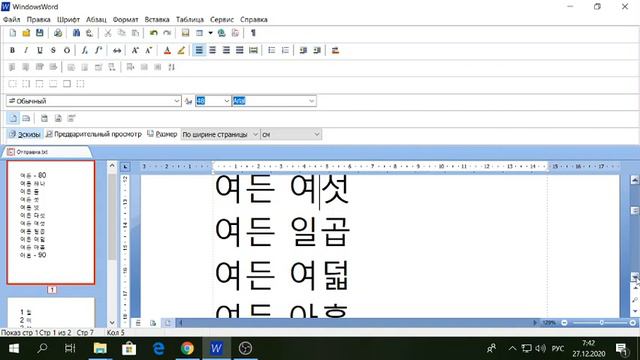
Task: Open the Правка menu
Action: pyautogui.click(x=38, y=20)
